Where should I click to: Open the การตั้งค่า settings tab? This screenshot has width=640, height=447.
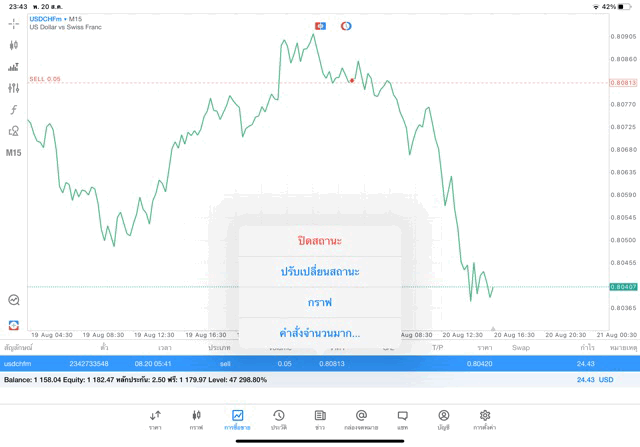coord(485,418)
